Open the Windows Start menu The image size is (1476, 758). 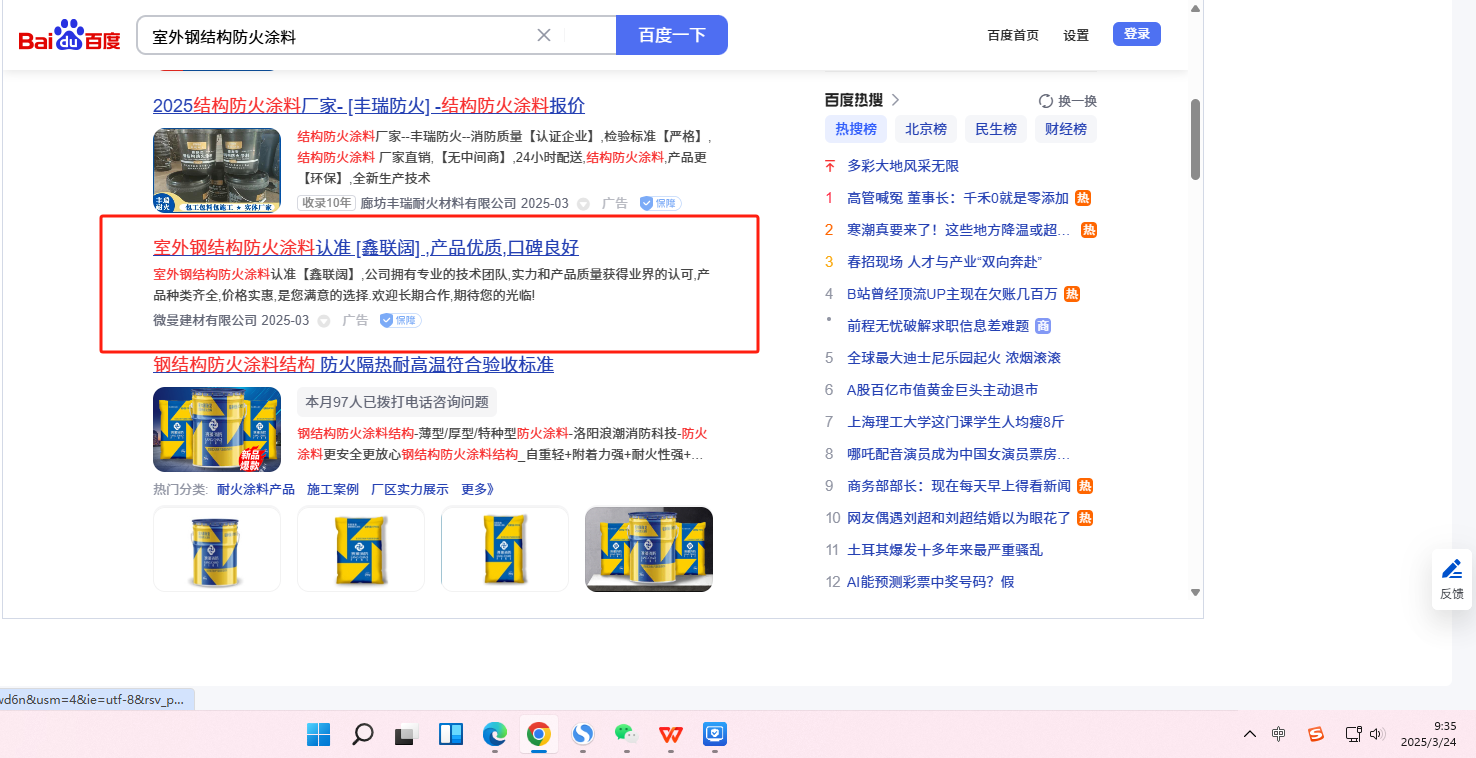319,734
